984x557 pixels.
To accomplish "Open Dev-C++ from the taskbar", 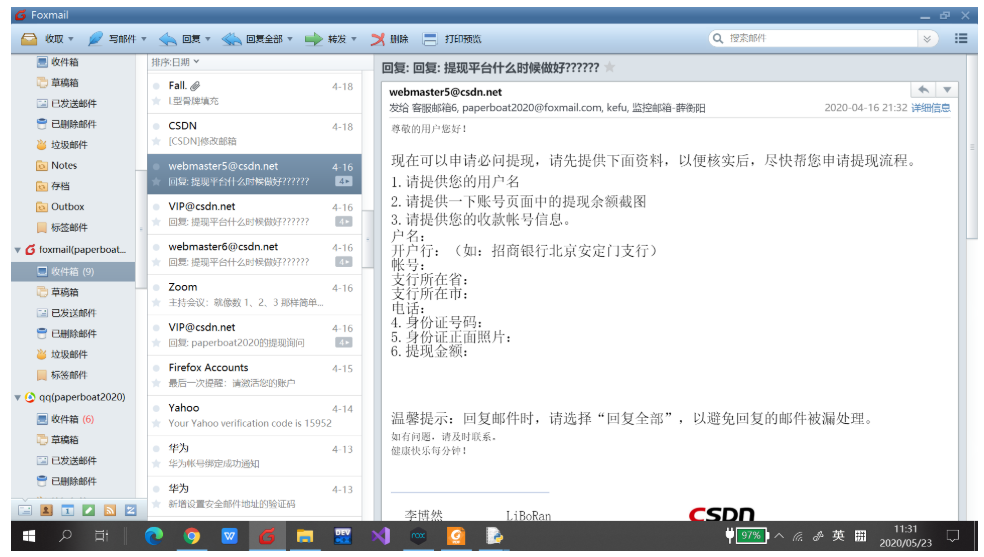I will (x=343, y=536).
